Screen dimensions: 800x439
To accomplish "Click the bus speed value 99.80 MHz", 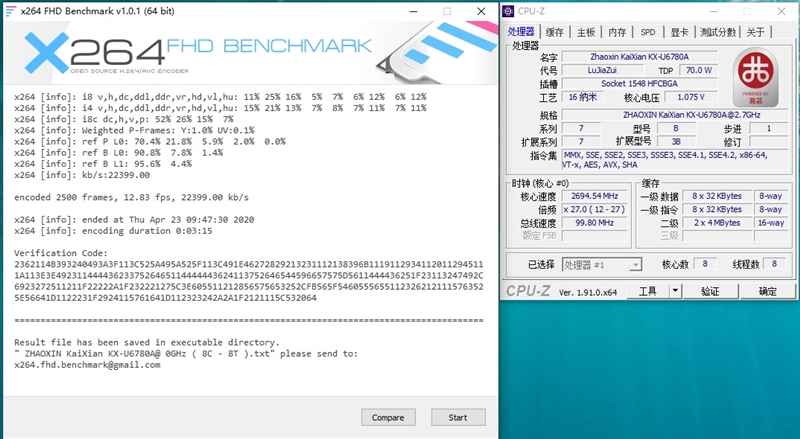I will 595,223.
